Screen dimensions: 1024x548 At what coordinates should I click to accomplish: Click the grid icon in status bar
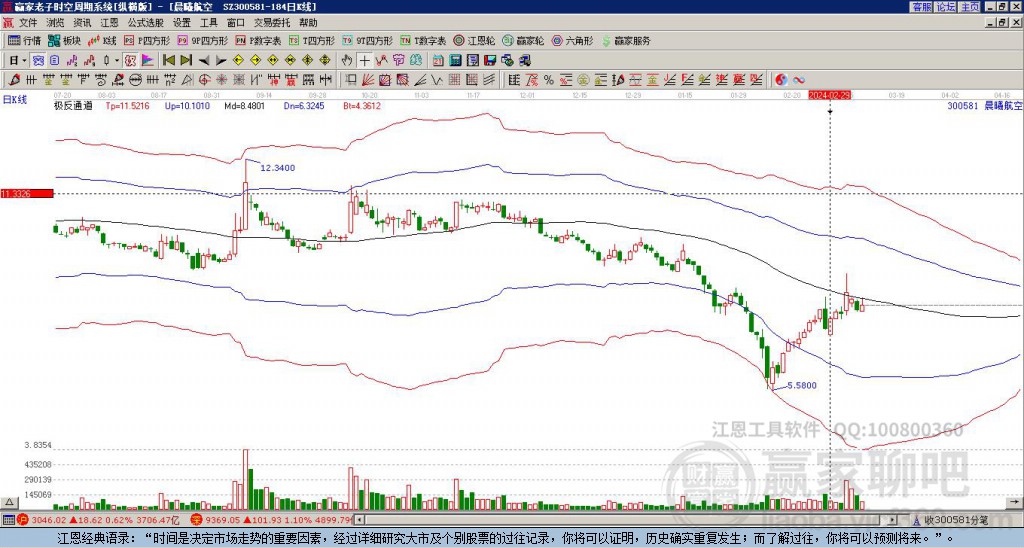coord(8,520)
